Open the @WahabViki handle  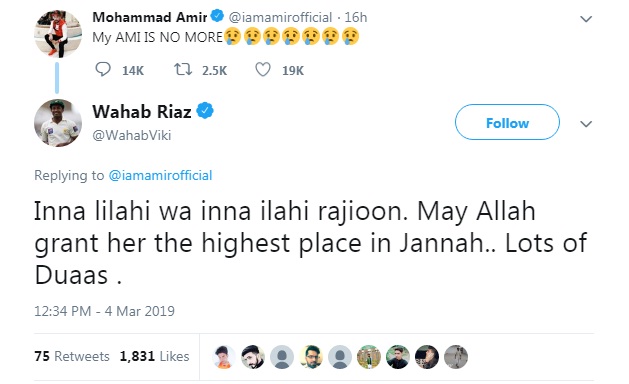(132, 135)
